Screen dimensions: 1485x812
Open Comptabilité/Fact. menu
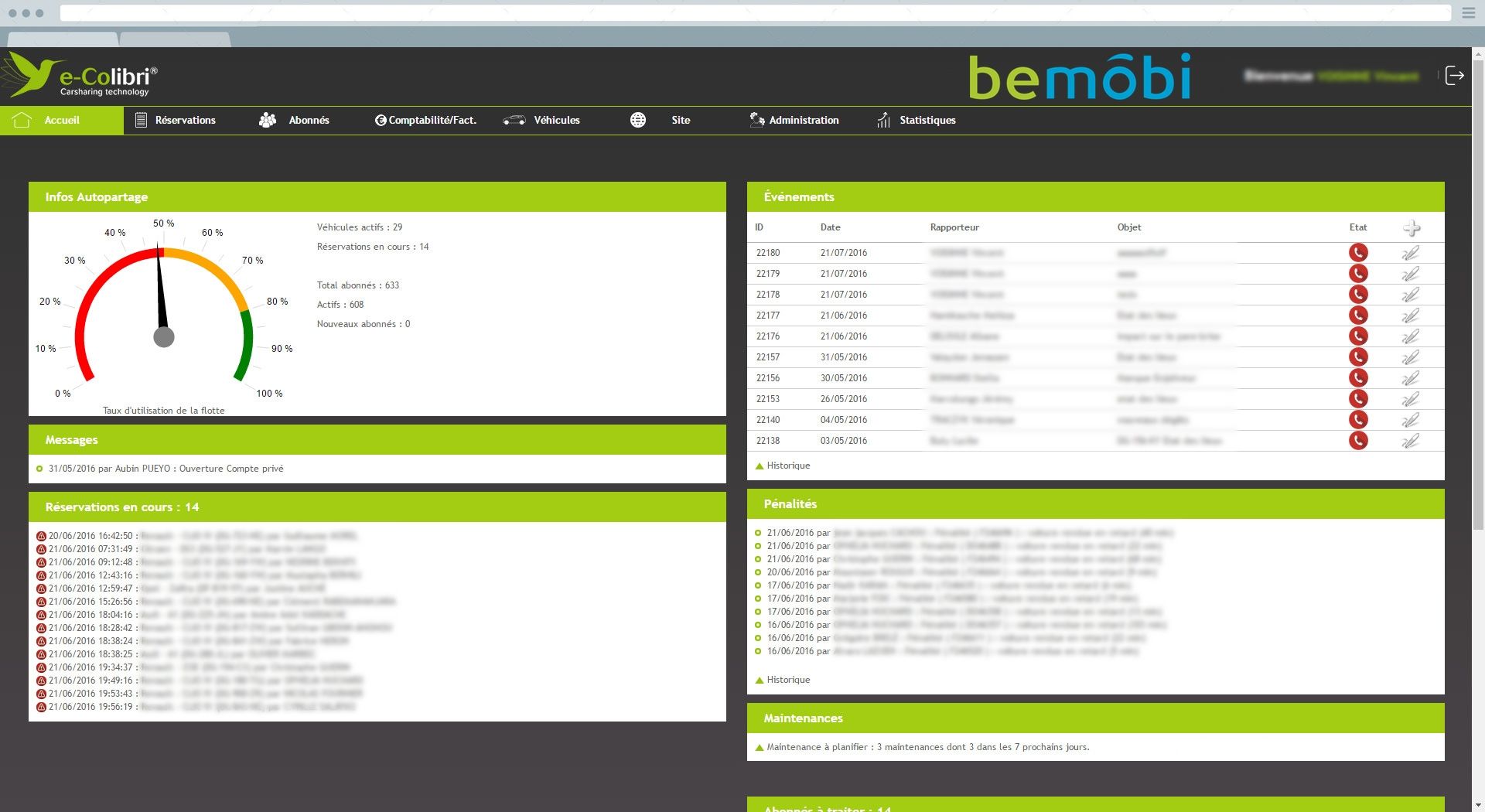click(425, 121)
